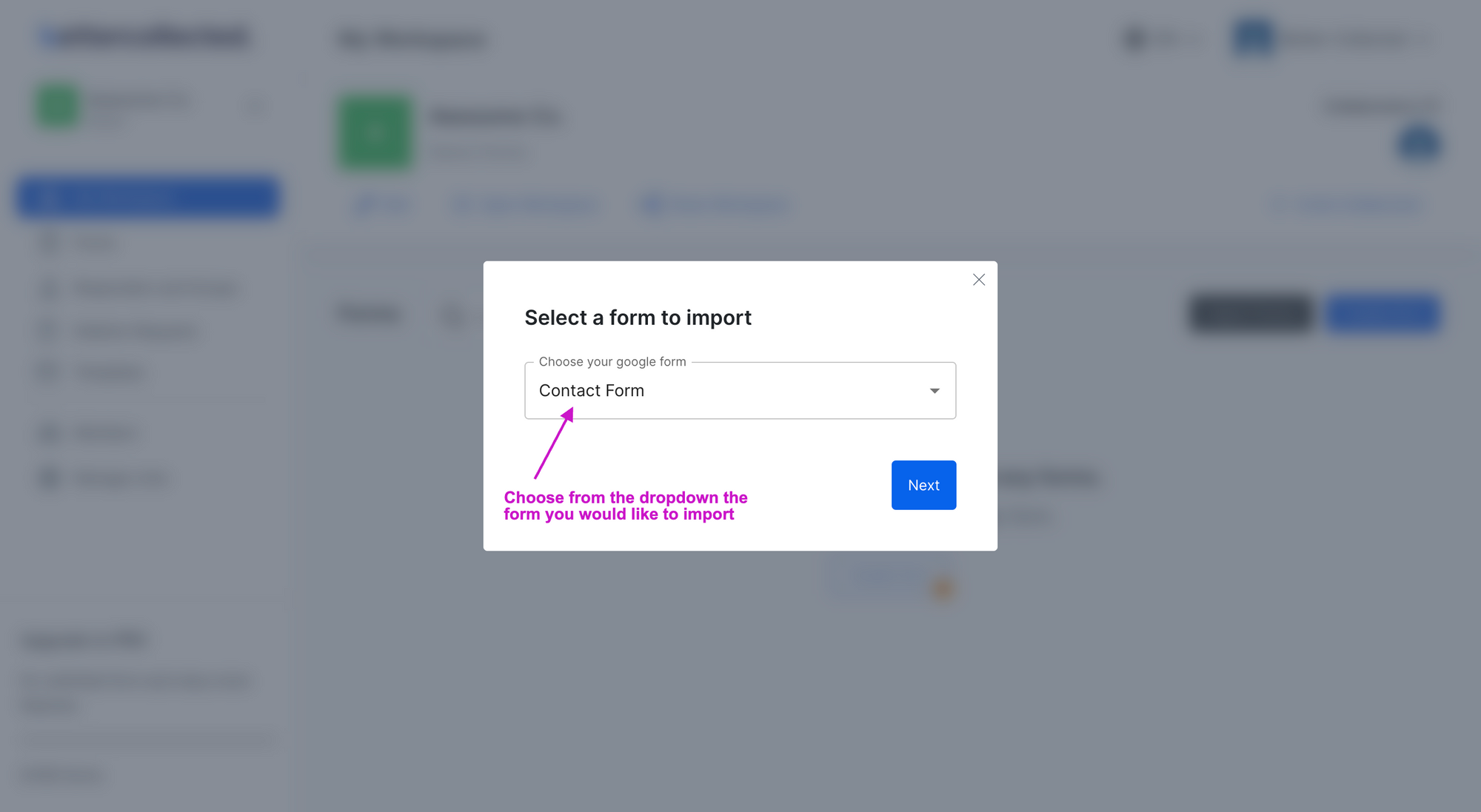Open the first tab under the workspace name
Screen dimensions: 1481x812
(x=382, y=204)
